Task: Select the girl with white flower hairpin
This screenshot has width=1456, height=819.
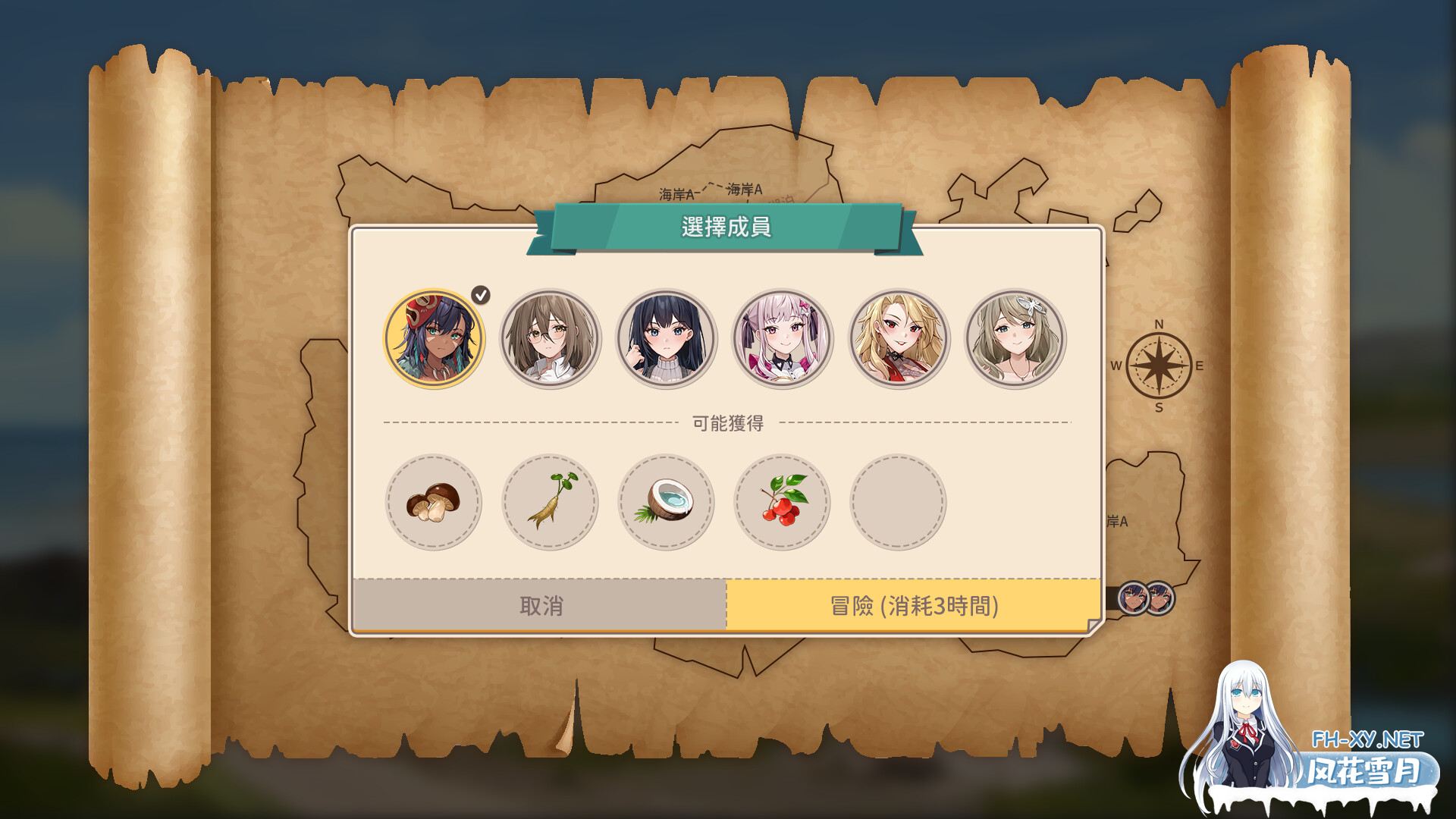Action: (x=1015, y=338)
